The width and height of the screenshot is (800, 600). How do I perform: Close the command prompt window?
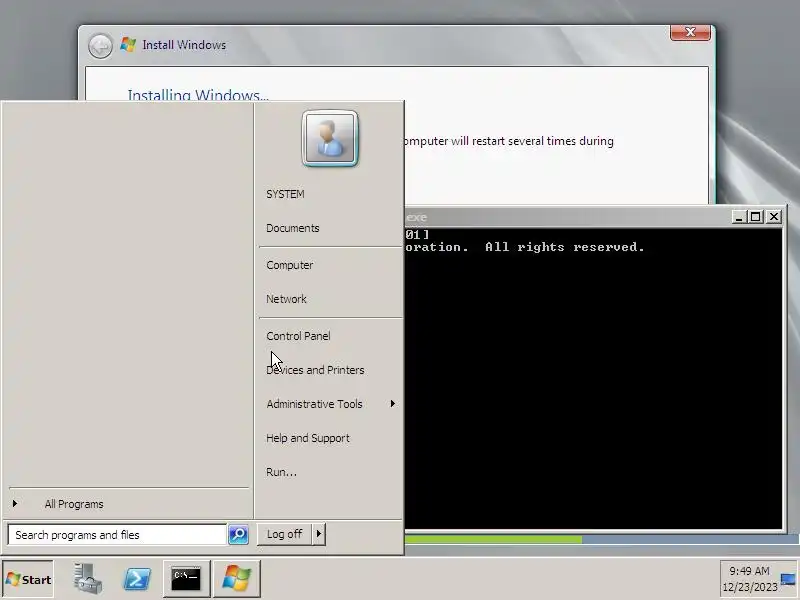(774, 217)
